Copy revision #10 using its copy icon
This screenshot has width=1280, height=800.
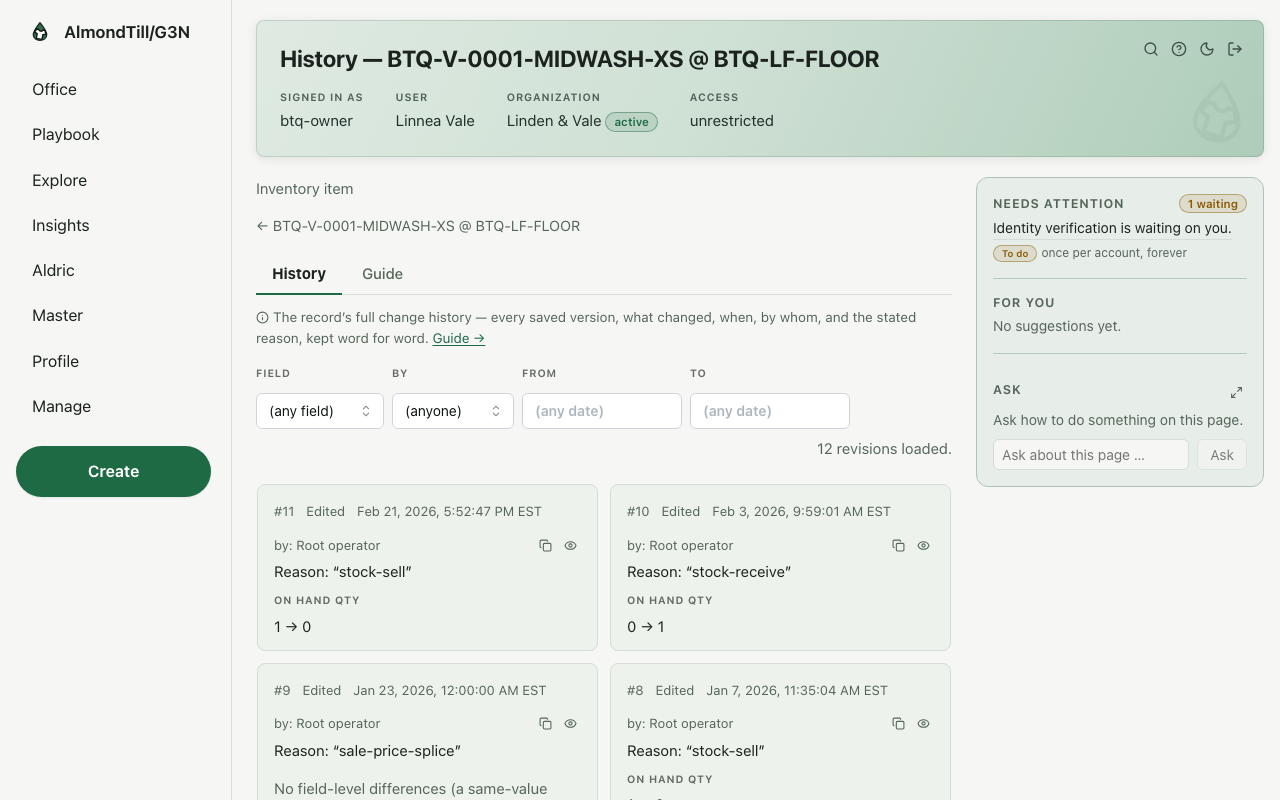click(898, 546)
